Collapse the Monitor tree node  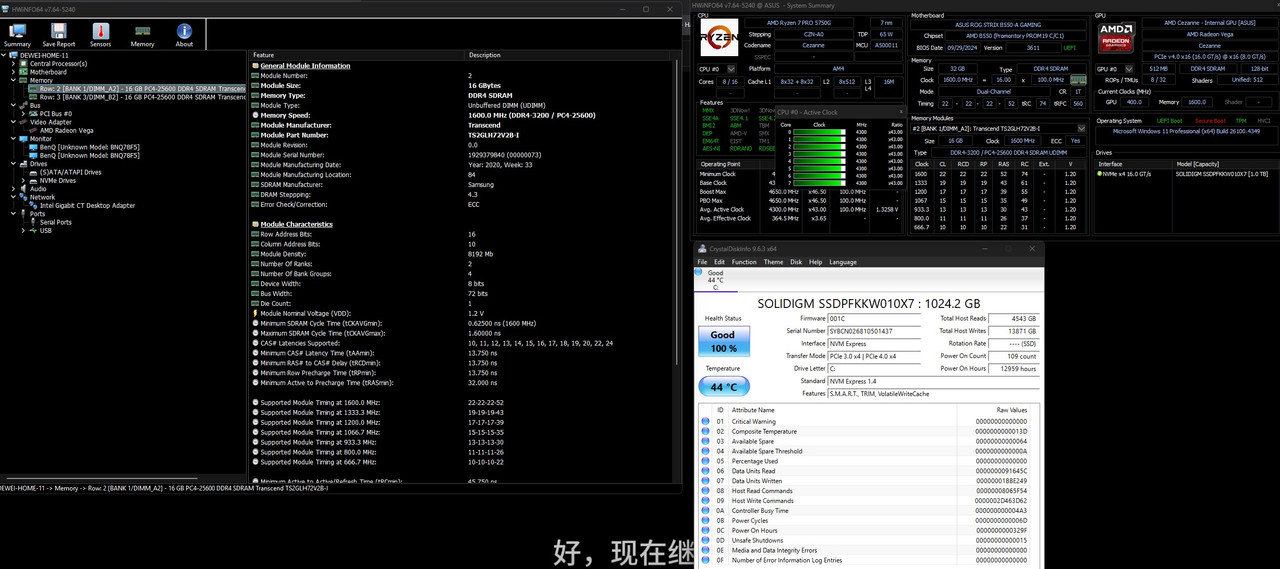[x=13, y=139]
